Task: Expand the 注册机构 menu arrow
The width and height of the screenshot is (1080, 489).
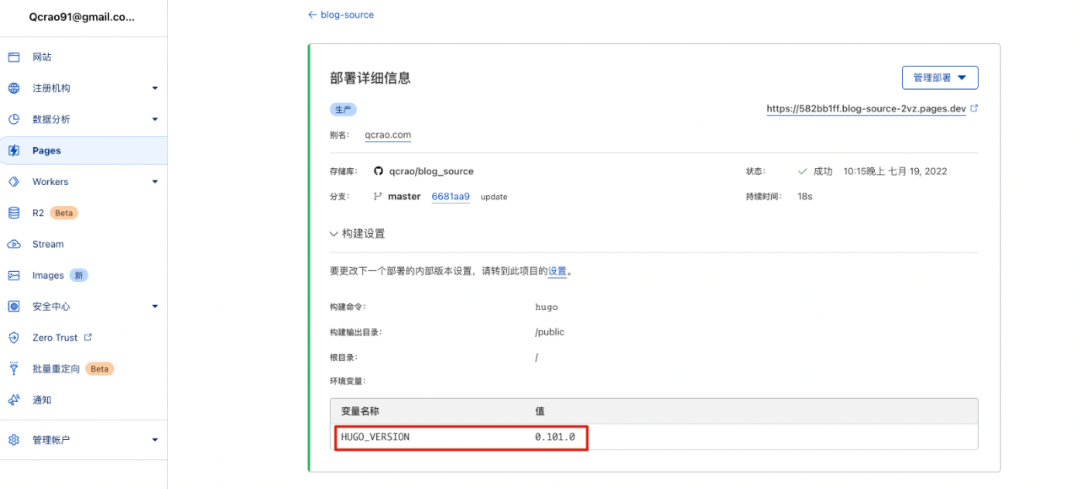Action: (155, 88)
